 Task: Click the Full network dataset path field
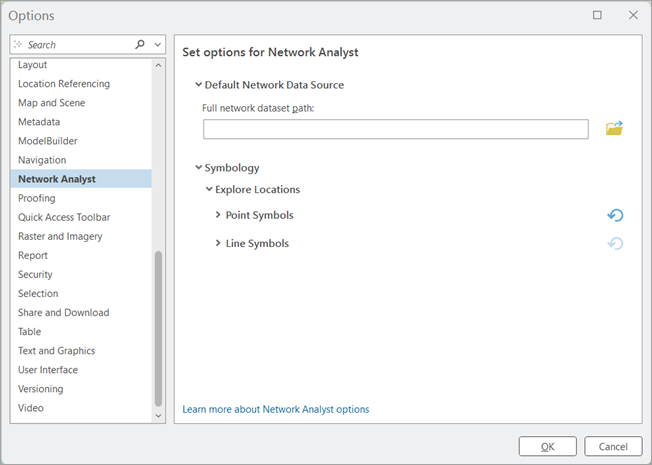[x=395, y=129]
